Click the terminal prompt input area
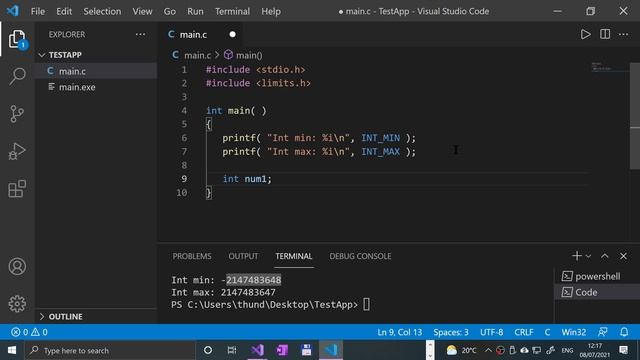The width and height of the screenshot is (640, 360). coord(367,304)
